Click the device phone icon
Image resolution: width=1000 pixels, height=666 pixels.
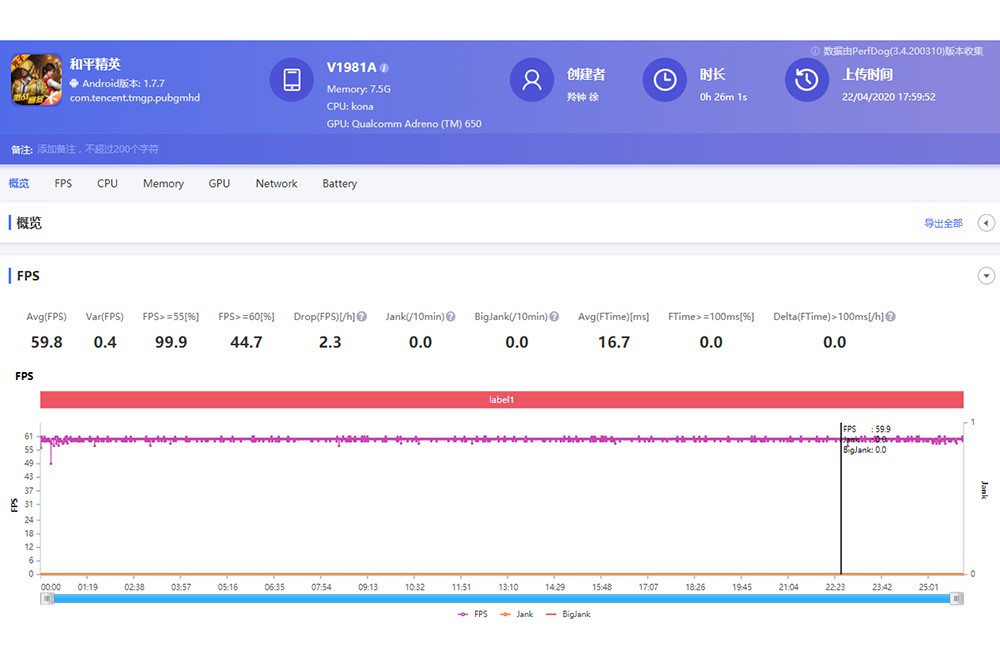click(292, 80)
